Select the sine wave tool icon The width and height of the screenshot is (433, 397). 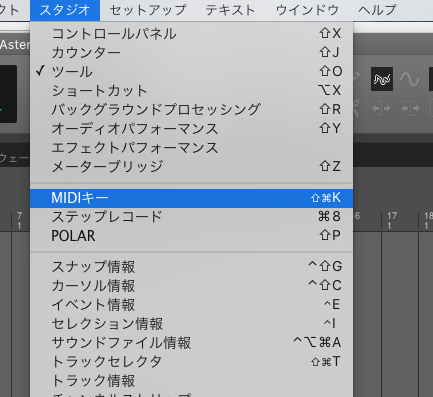click(x=410, y=79)
